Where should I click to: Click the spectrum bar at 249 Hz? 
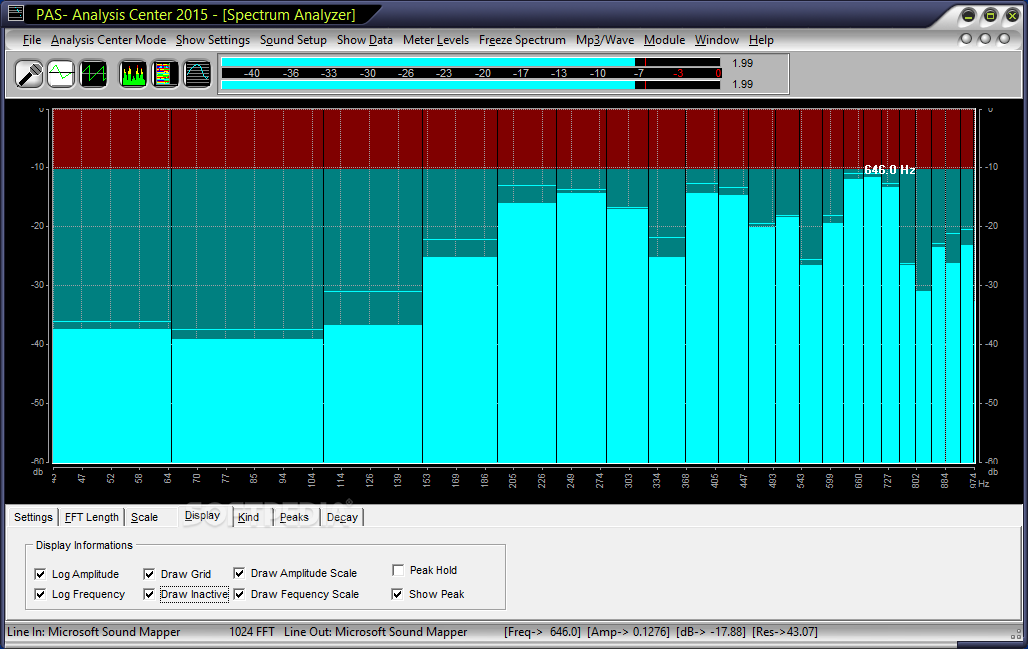pos(582,328)
